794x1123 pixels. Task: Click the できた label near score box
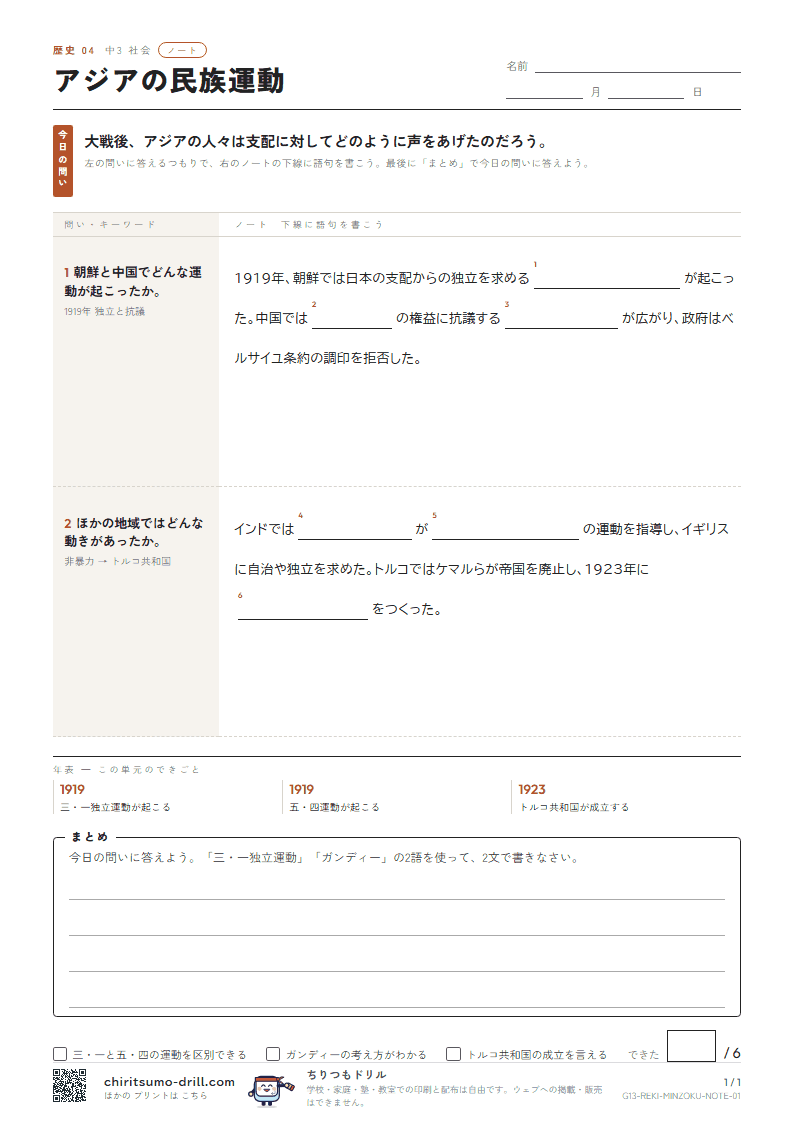[644, 1055]
